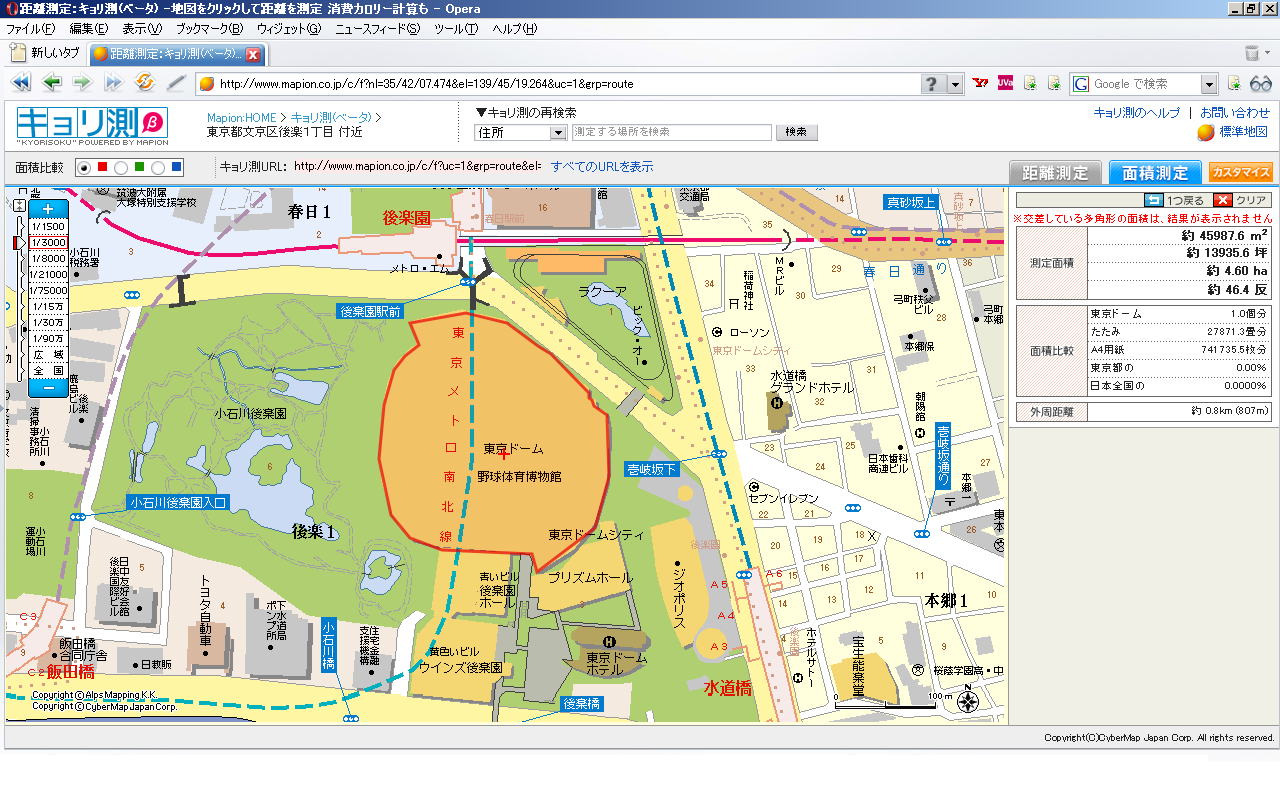This screenshot has height=800, width=1280.
Task: Open the ファイル menu
Action: point(30,29)
